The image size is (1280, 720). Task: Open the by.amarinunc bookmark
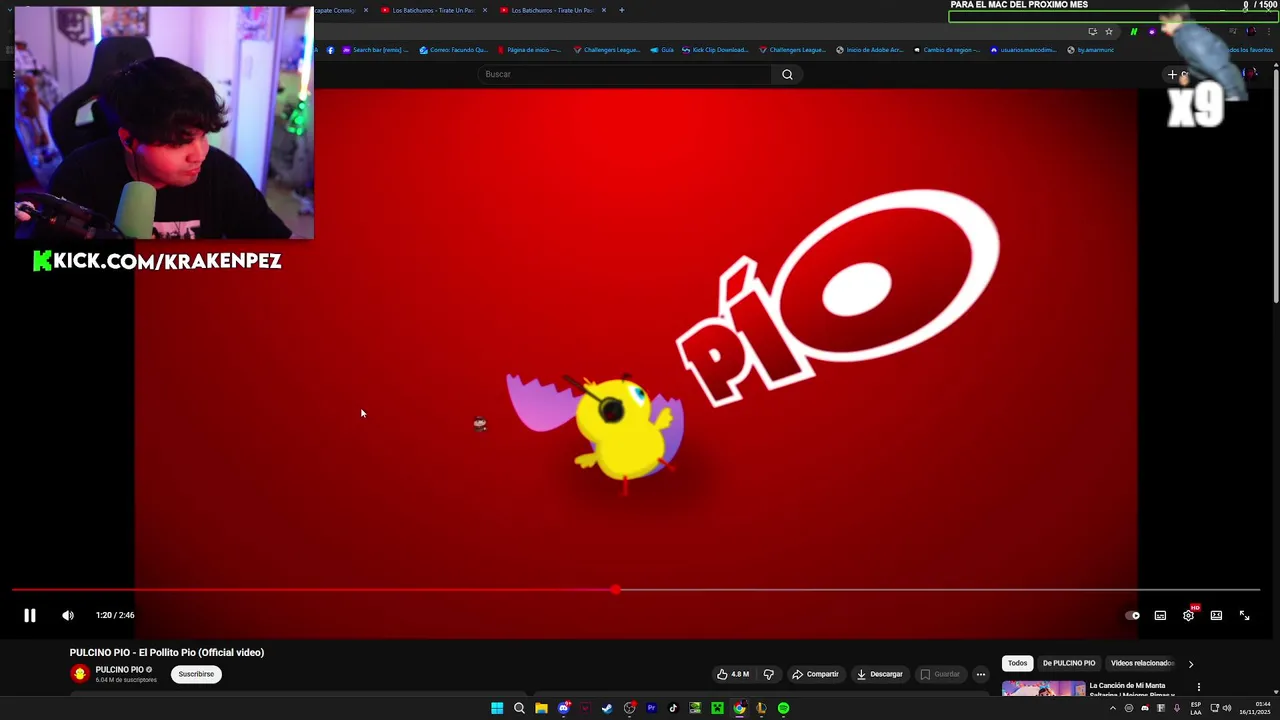coord(1090,50)
